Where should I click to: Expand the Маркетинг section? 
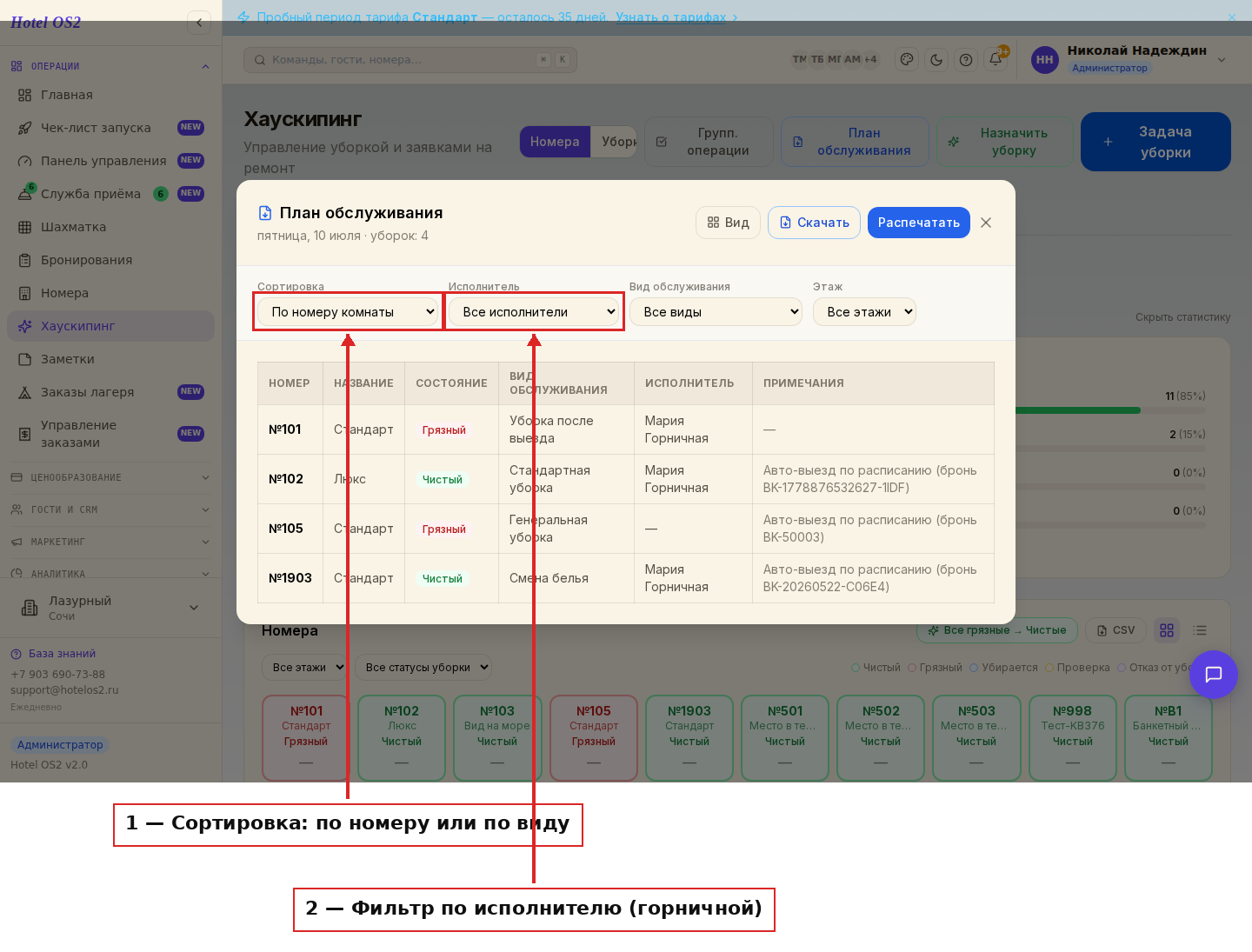110,542
